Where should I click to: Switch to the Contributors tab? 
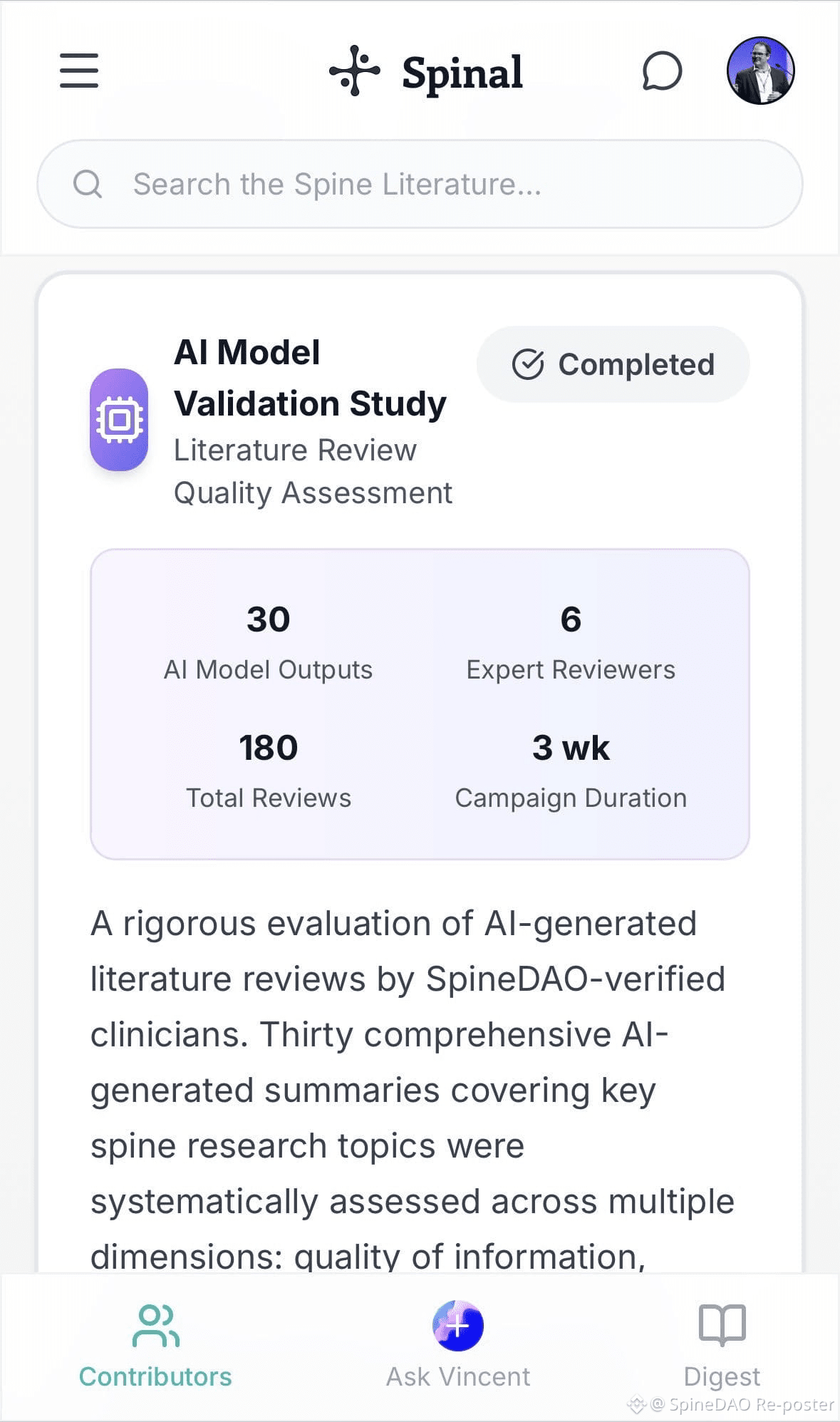155,1346
